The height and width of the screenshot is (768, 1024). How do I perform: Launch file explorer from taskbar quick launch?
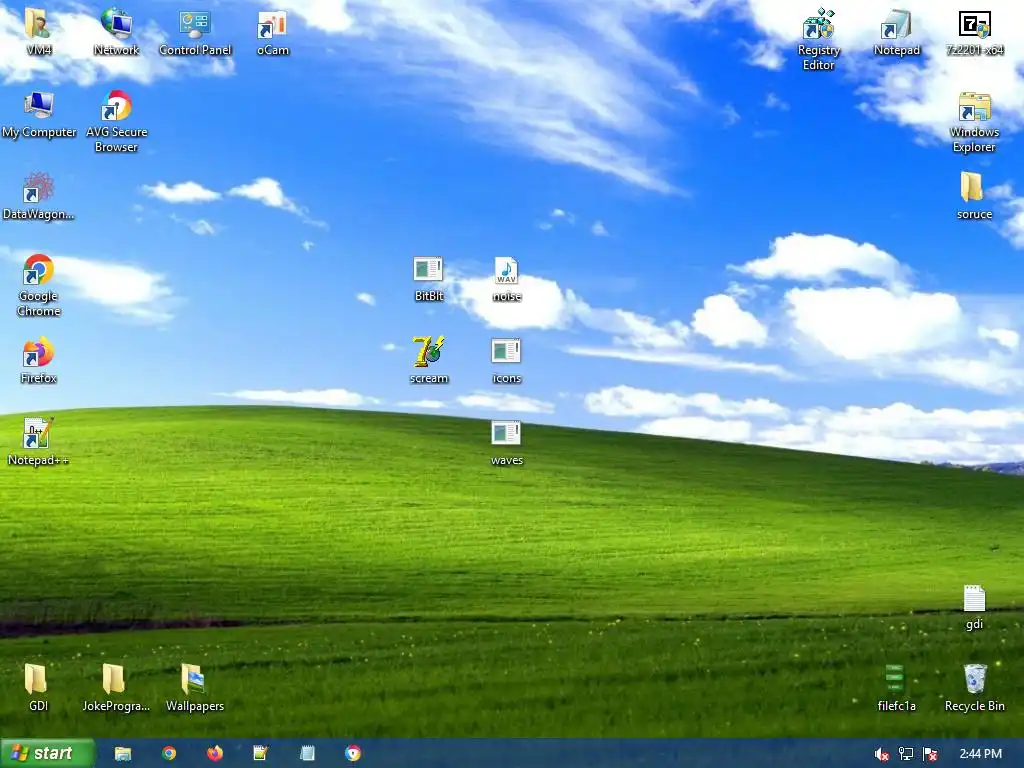(x=123, y=754)
